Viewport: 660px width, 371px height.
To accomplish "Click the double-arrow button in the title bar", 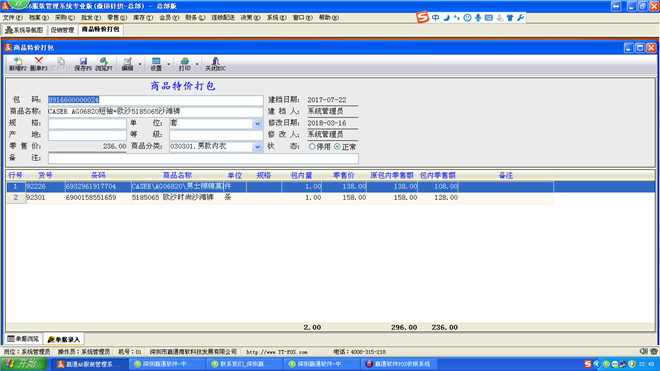I will pyautogui.click(x=616, y=6).
